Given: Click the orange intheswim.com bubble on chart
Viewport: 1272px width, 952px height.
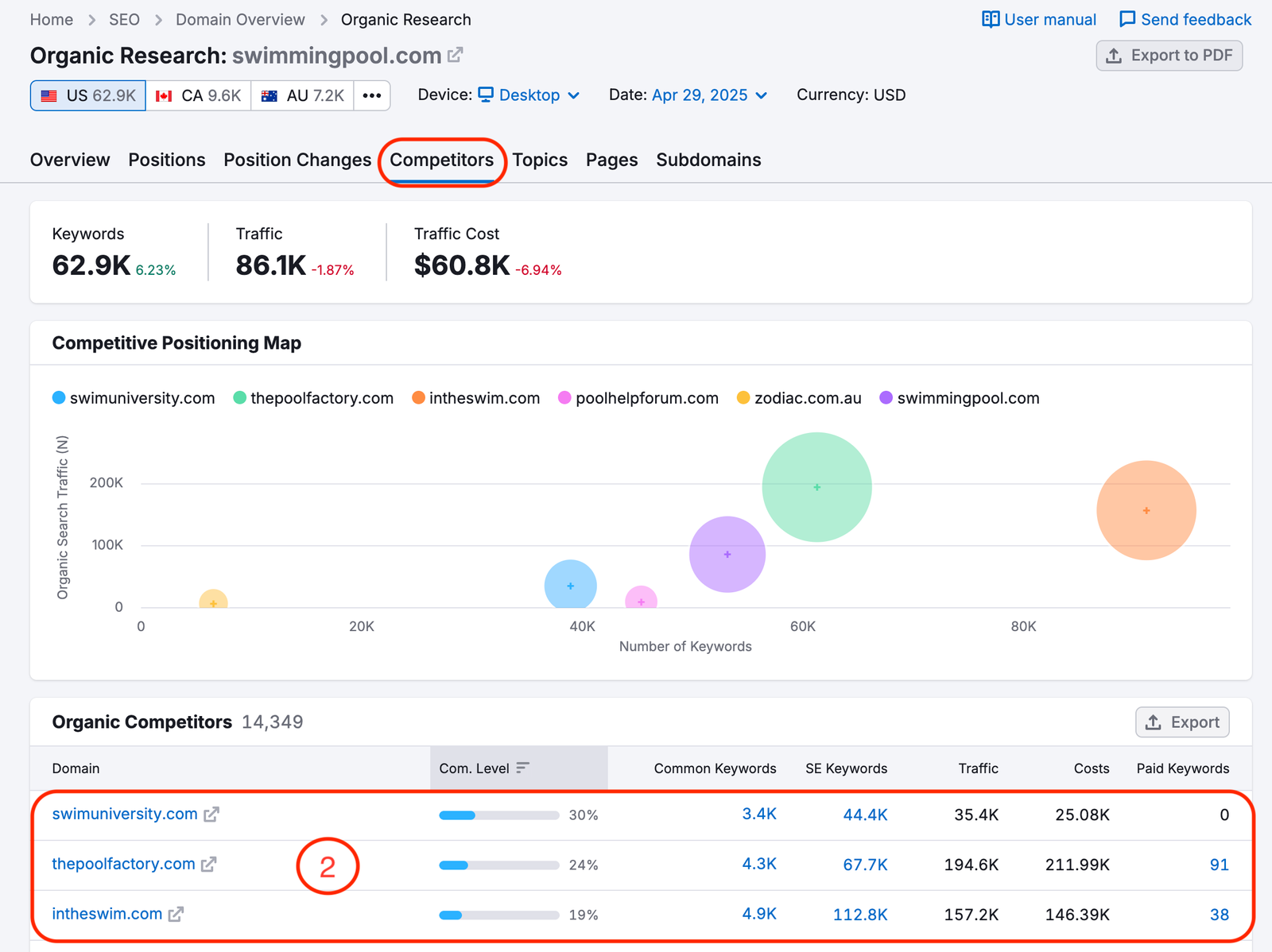Looking at the screenshot, I should click(x=1146, y=510).
